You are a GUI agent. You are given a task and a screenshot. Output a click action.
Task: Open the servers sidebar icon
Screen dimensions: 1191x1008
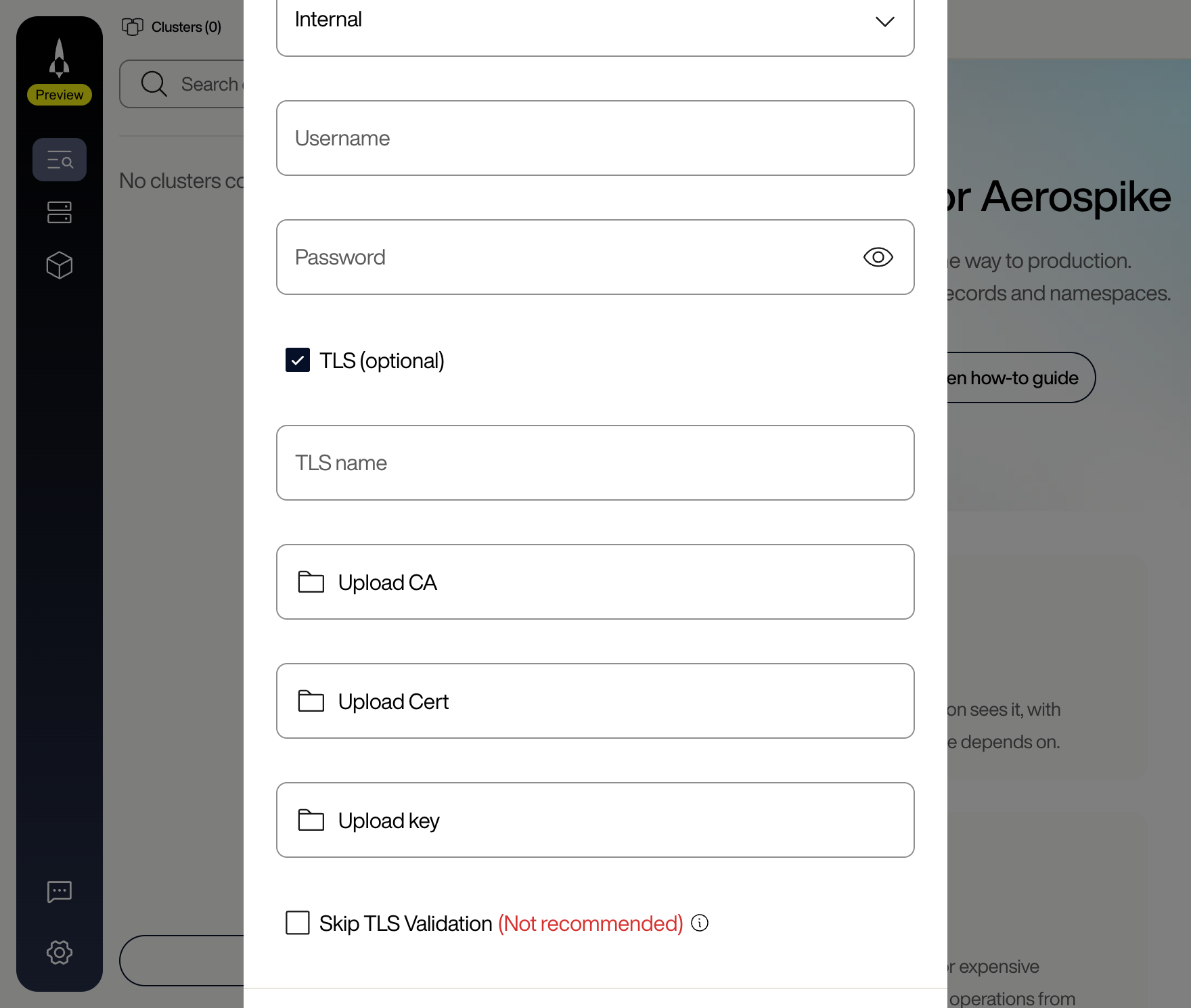click(x=60, y=212)
